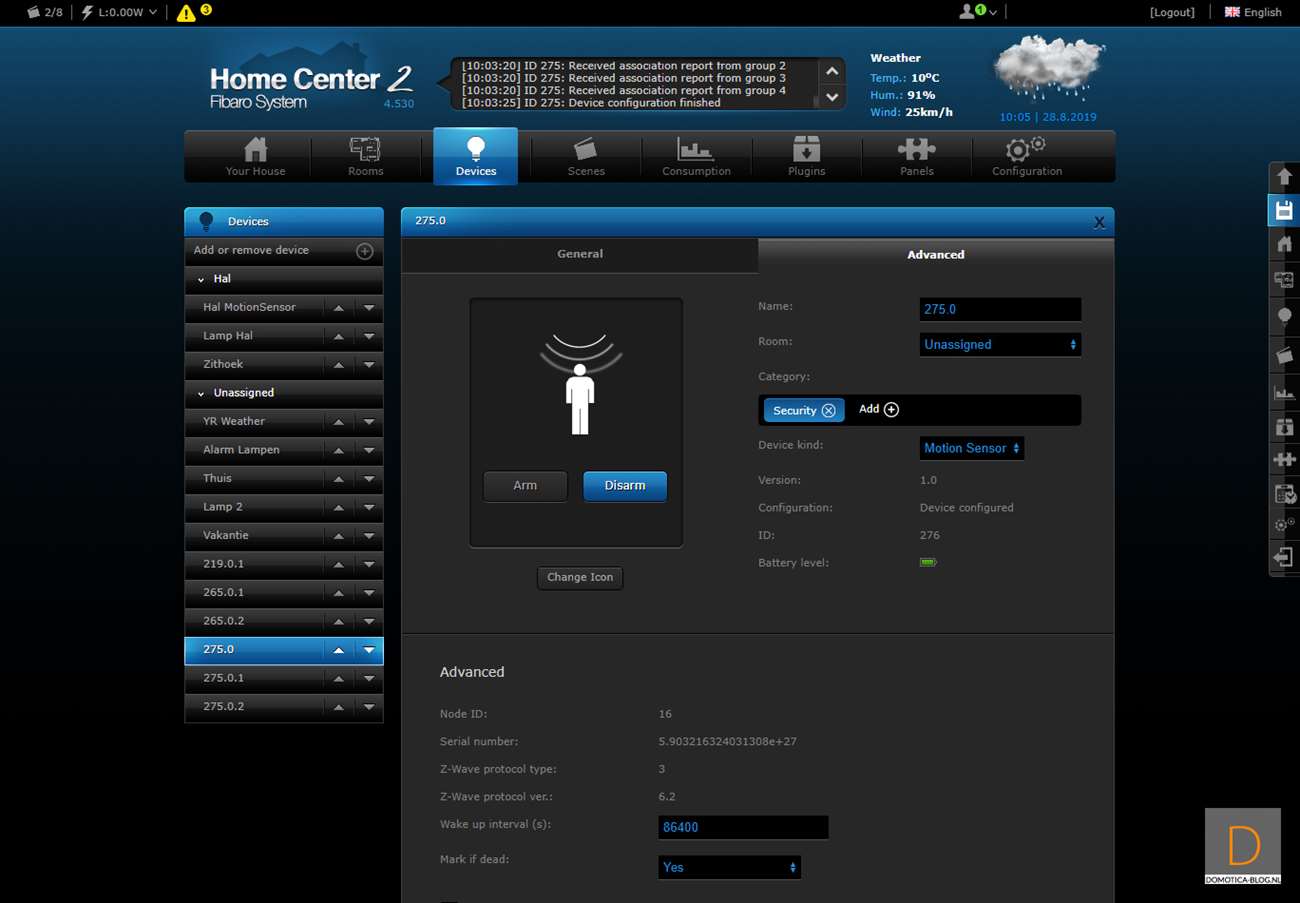The width and height of the screenshot is (1300, 903).
Task: Select 275.0.1 in the devices list
Action: (224, 678)
